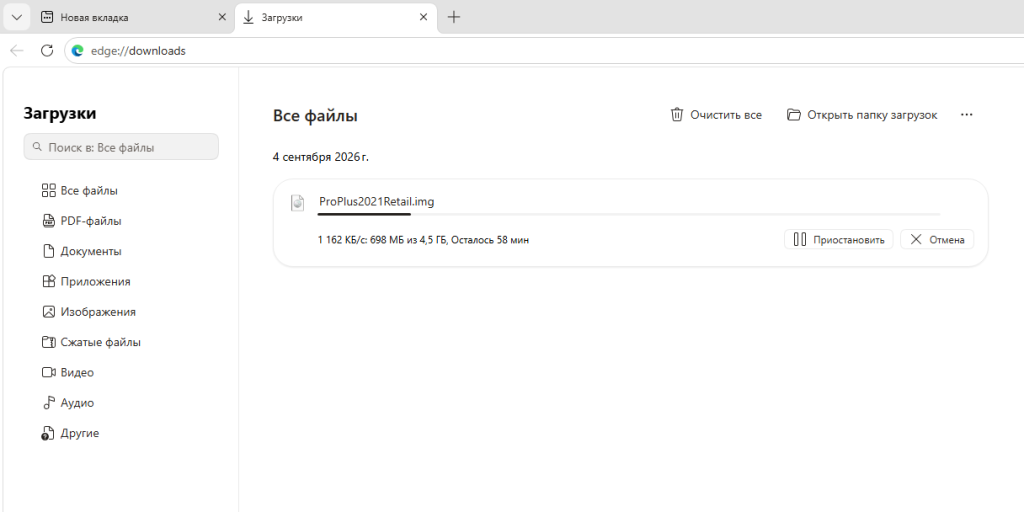The image size is (1024, 512).
Task: Click the trash can icon
Action: click(x=677, y=115)
